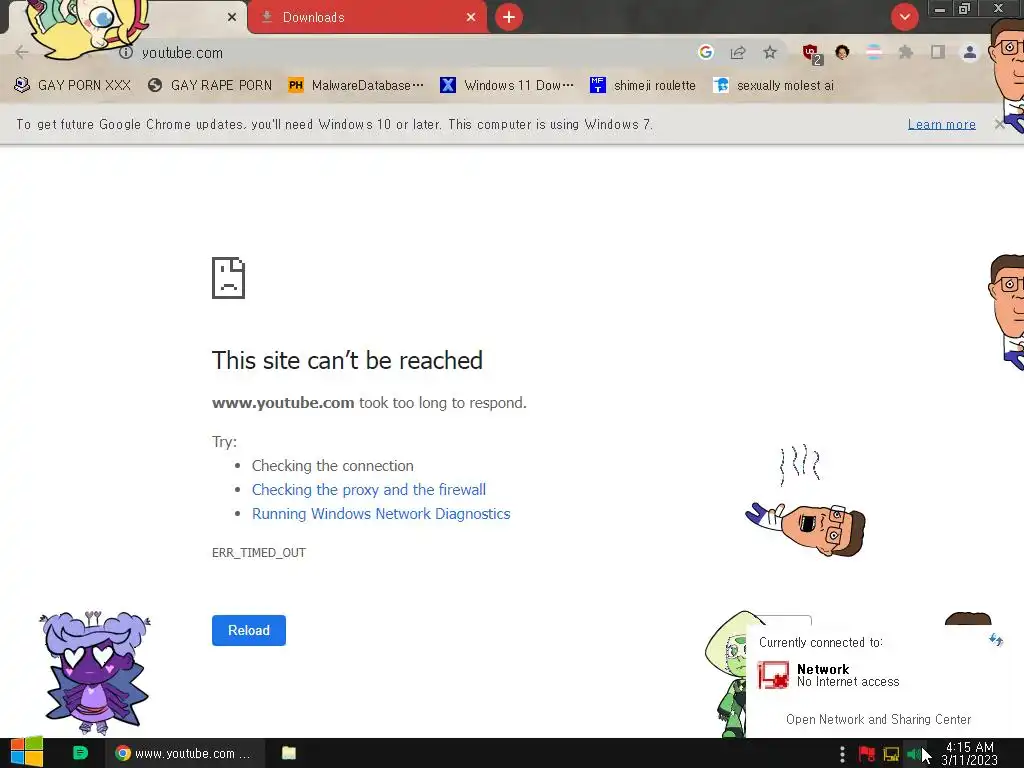Go back with the browser back arrow
This screenshot has width=1024, height=768.
click(x=22, y=52)
